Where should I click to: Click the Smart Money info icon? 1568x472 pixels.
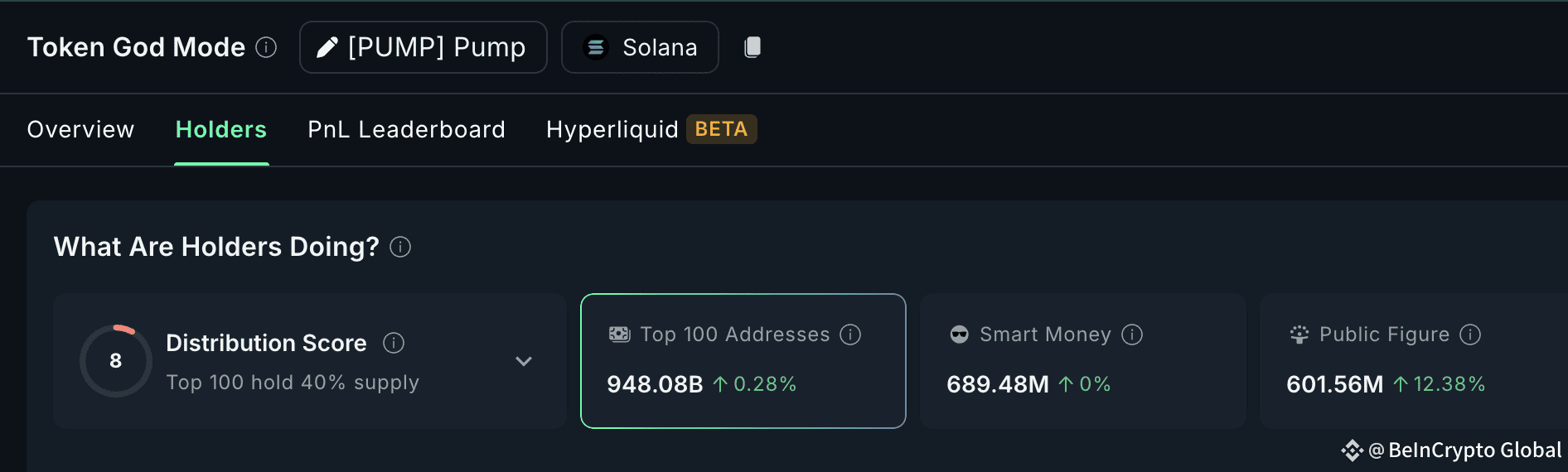click(x=1132, y=335)
